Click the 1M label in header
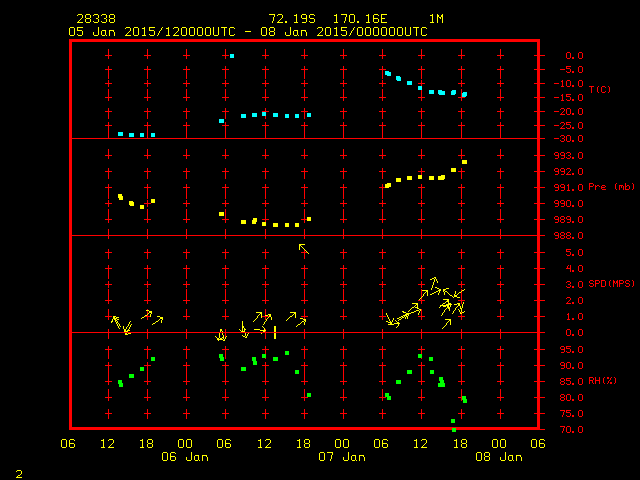The height and width of the screenshot is (480, 640). [436, 19]
